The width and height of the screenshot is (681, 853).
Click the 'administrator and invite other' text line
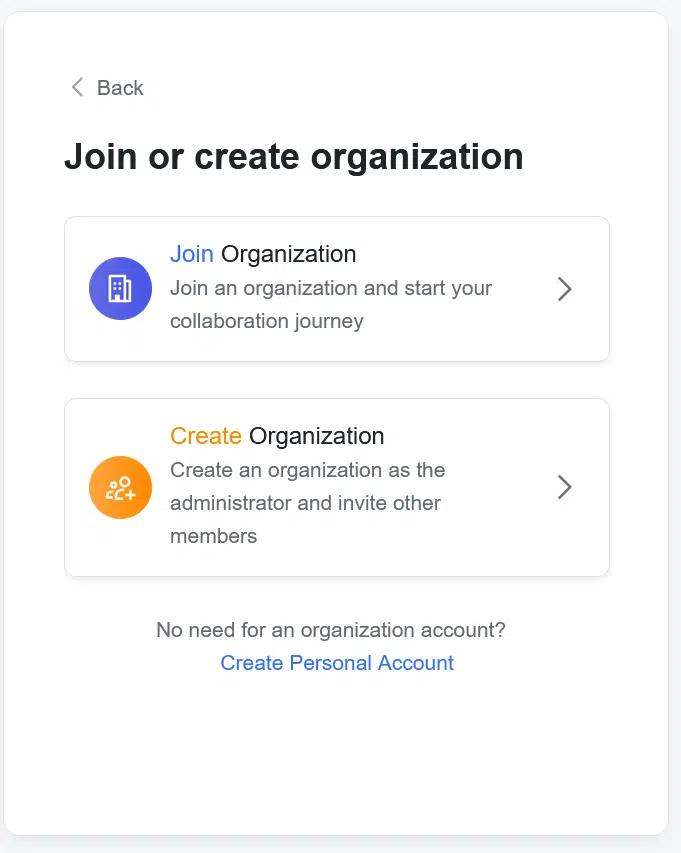pyautogui.click(x=305, y=503)
